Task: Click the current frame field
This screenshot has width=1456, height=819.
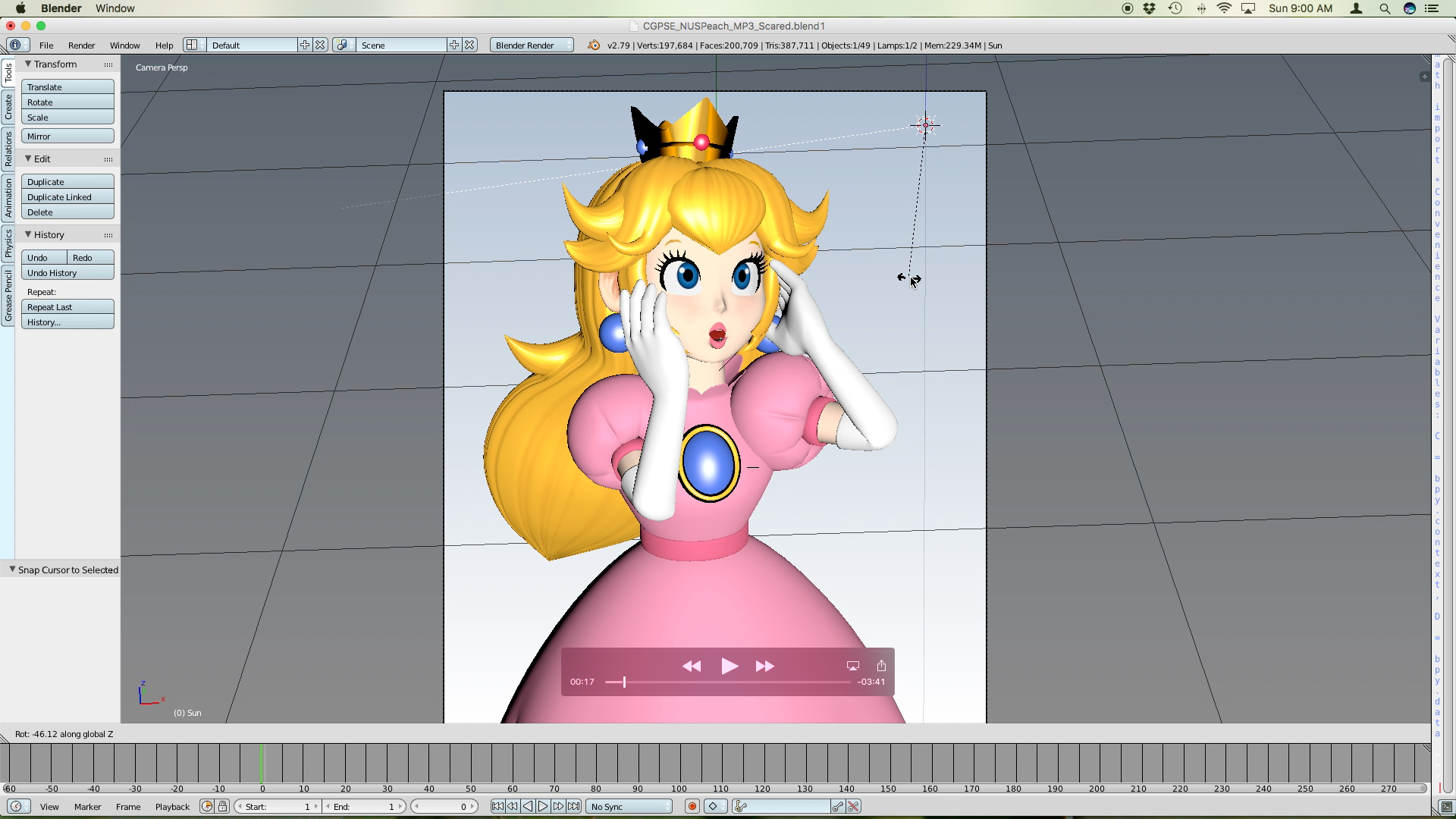Action: click(x=445, y=806)
